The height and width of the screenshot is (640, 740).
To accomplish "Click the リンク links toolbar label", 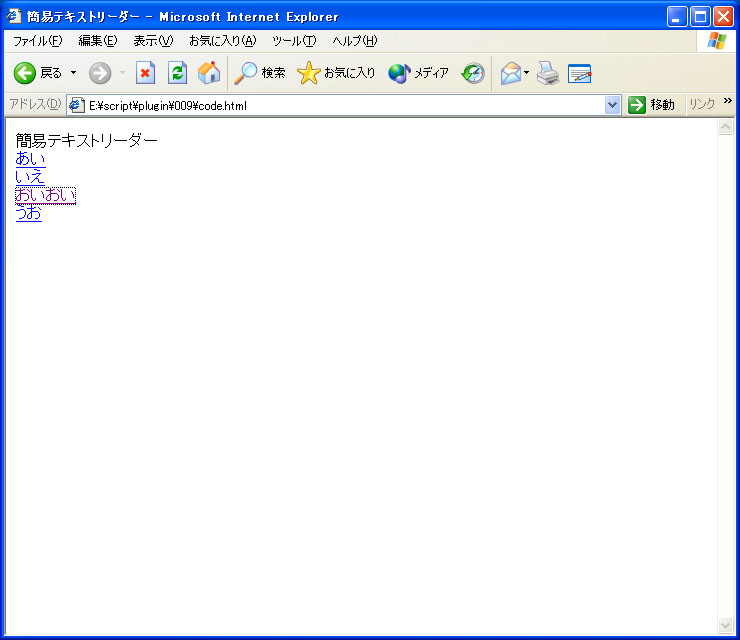I will pyautogui.click(x=702, y=104).
